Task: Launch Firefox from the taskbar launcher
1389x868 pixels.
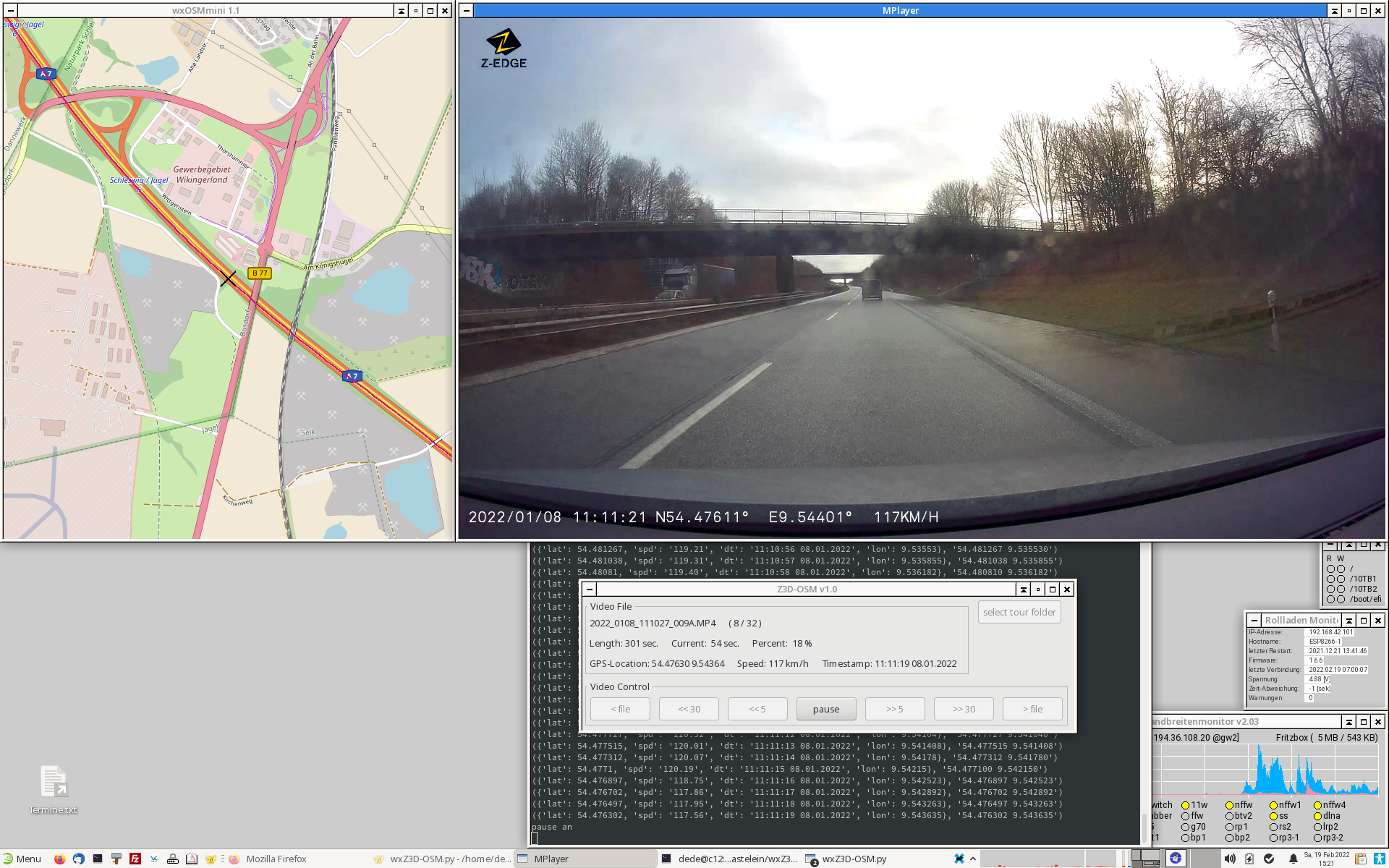Action: [x=59, y=859]
